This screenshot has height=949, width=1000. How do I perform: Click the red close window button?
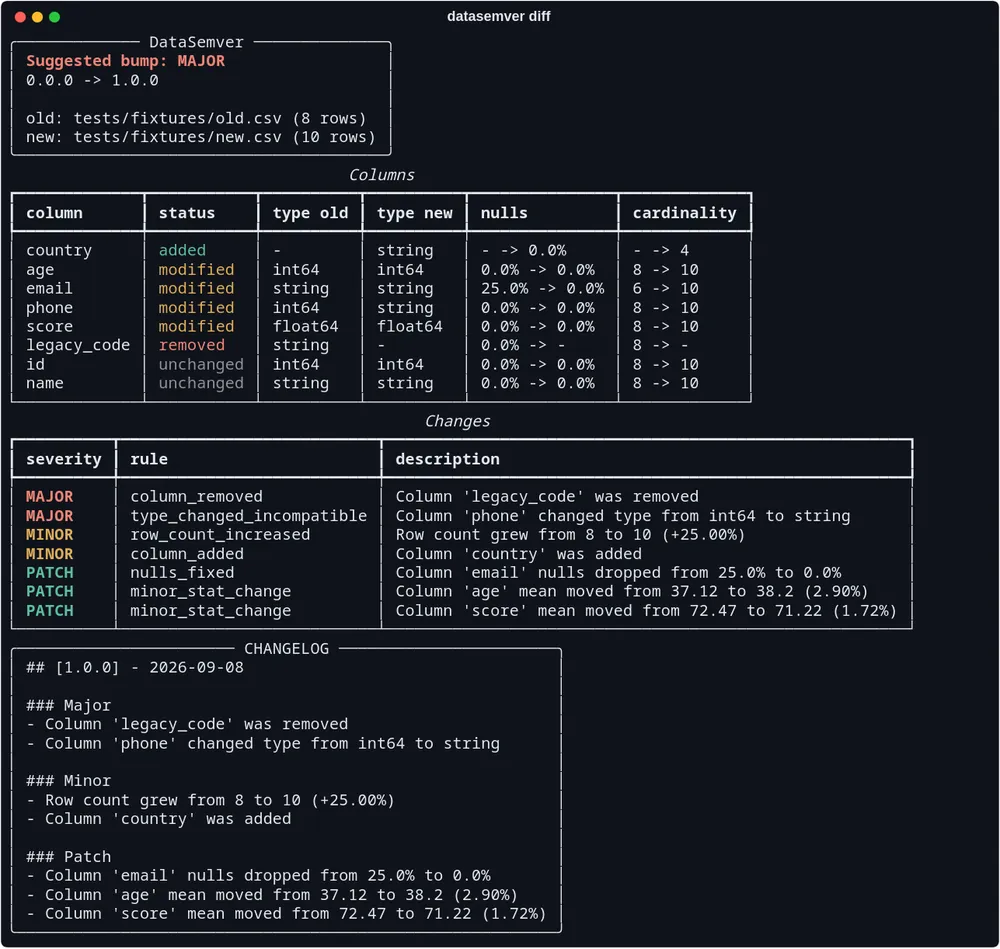[x=20, y=17]
